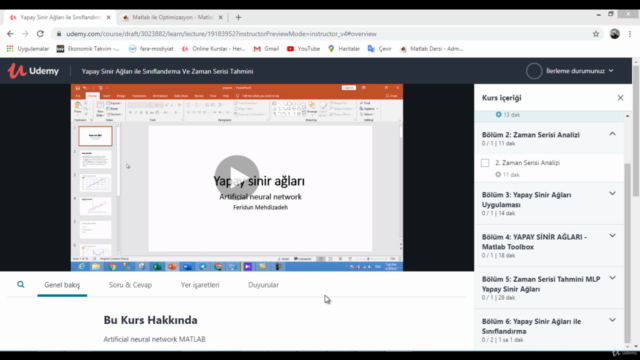The image size is (640, 360).
Task: Open Chrome three-dot menu
Action: tap(630, 34)
